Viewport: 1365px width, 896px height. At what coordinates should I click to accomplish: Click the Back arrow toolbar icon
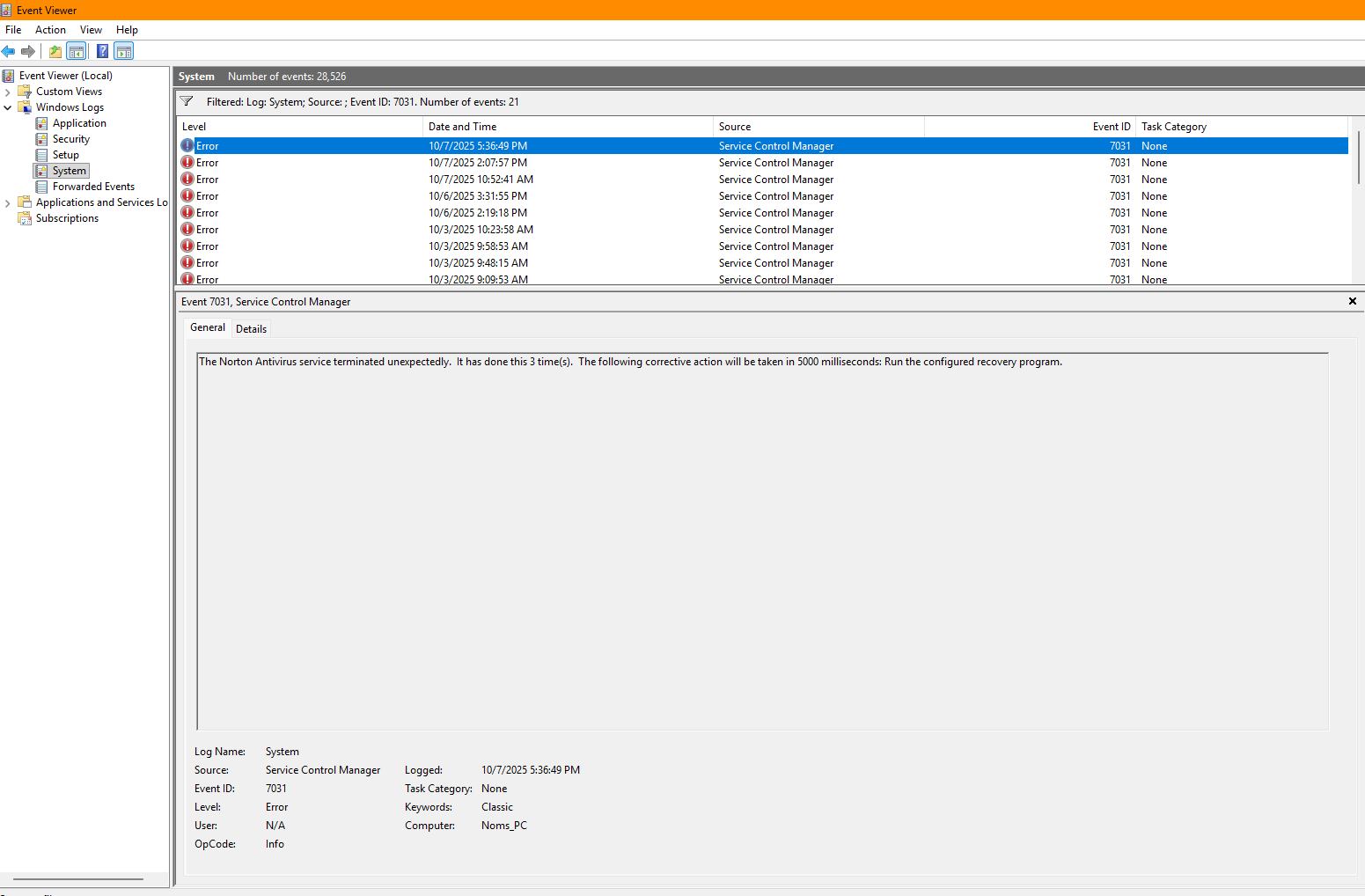[9, 51]
